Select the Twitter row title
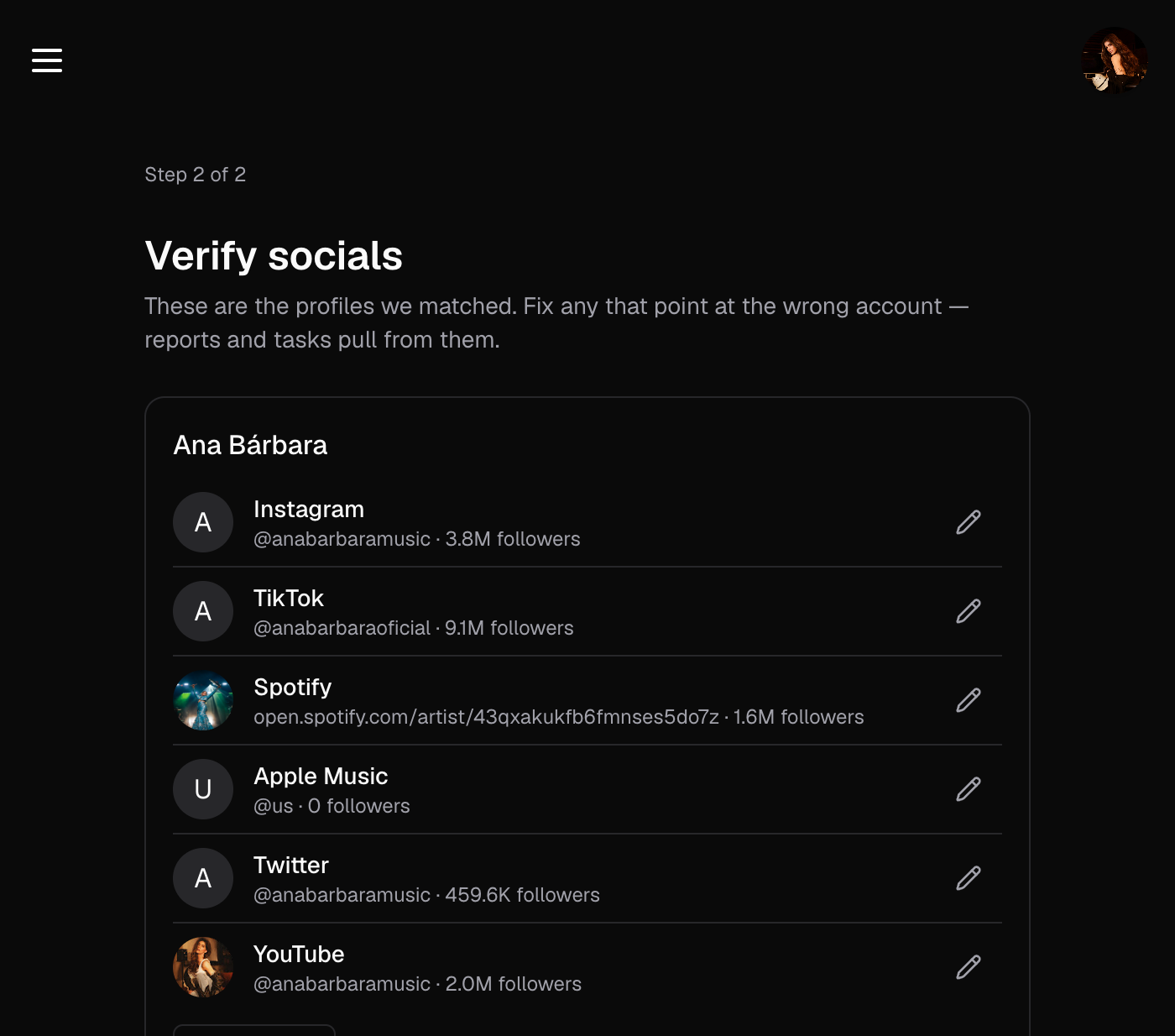1175x1036 pixels. tap(291, 865)
